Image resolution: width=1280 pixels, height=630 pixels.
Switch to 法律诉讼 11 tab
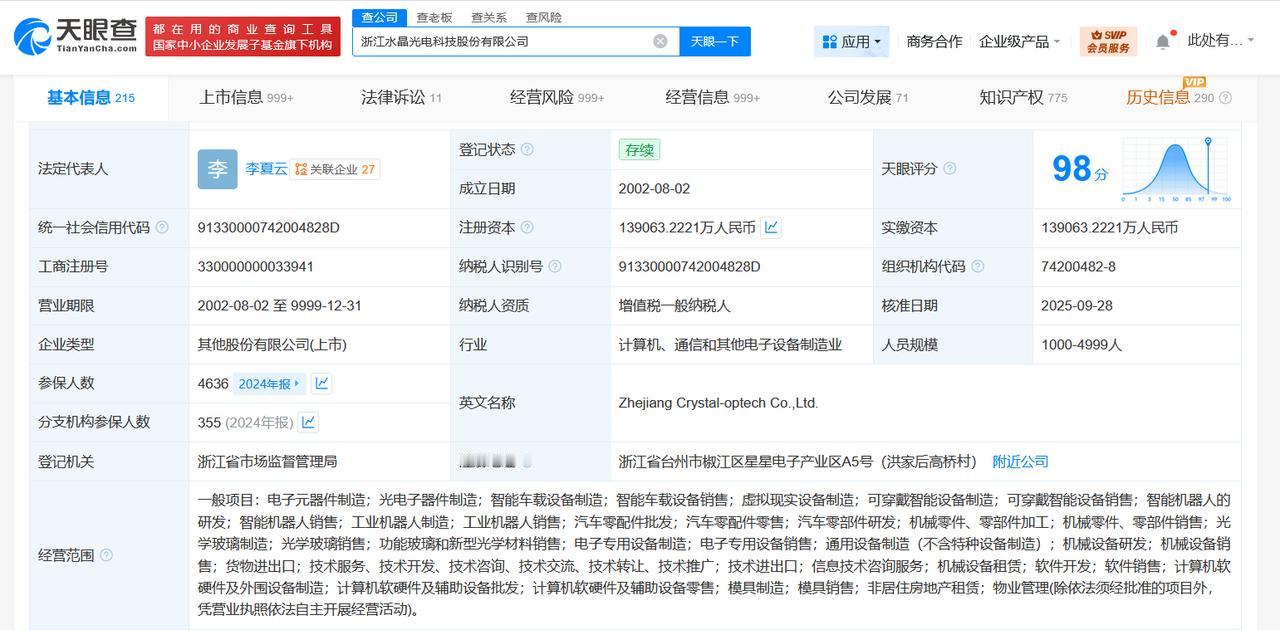401,97
